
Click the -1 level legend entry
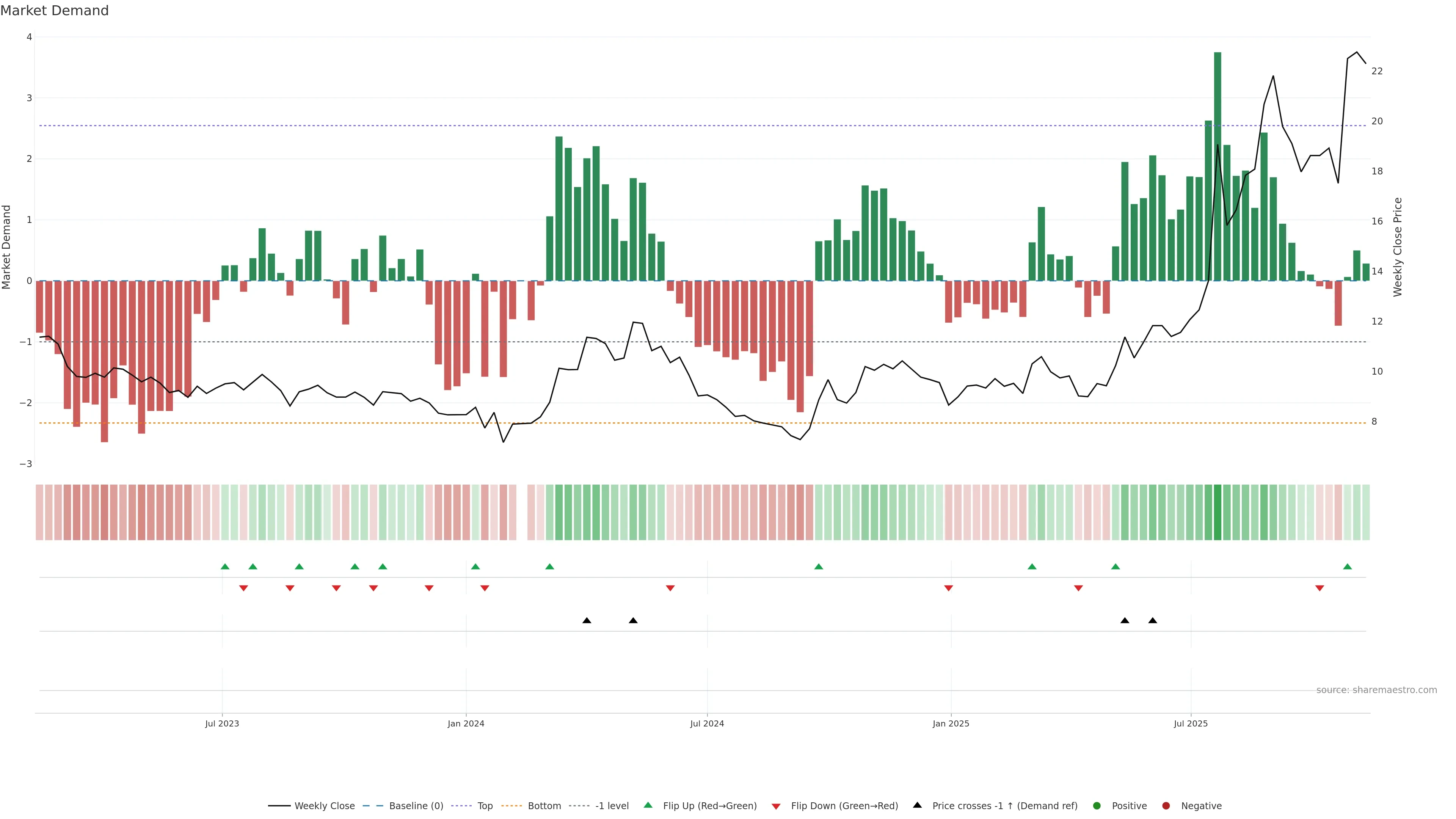coord(612,805)
